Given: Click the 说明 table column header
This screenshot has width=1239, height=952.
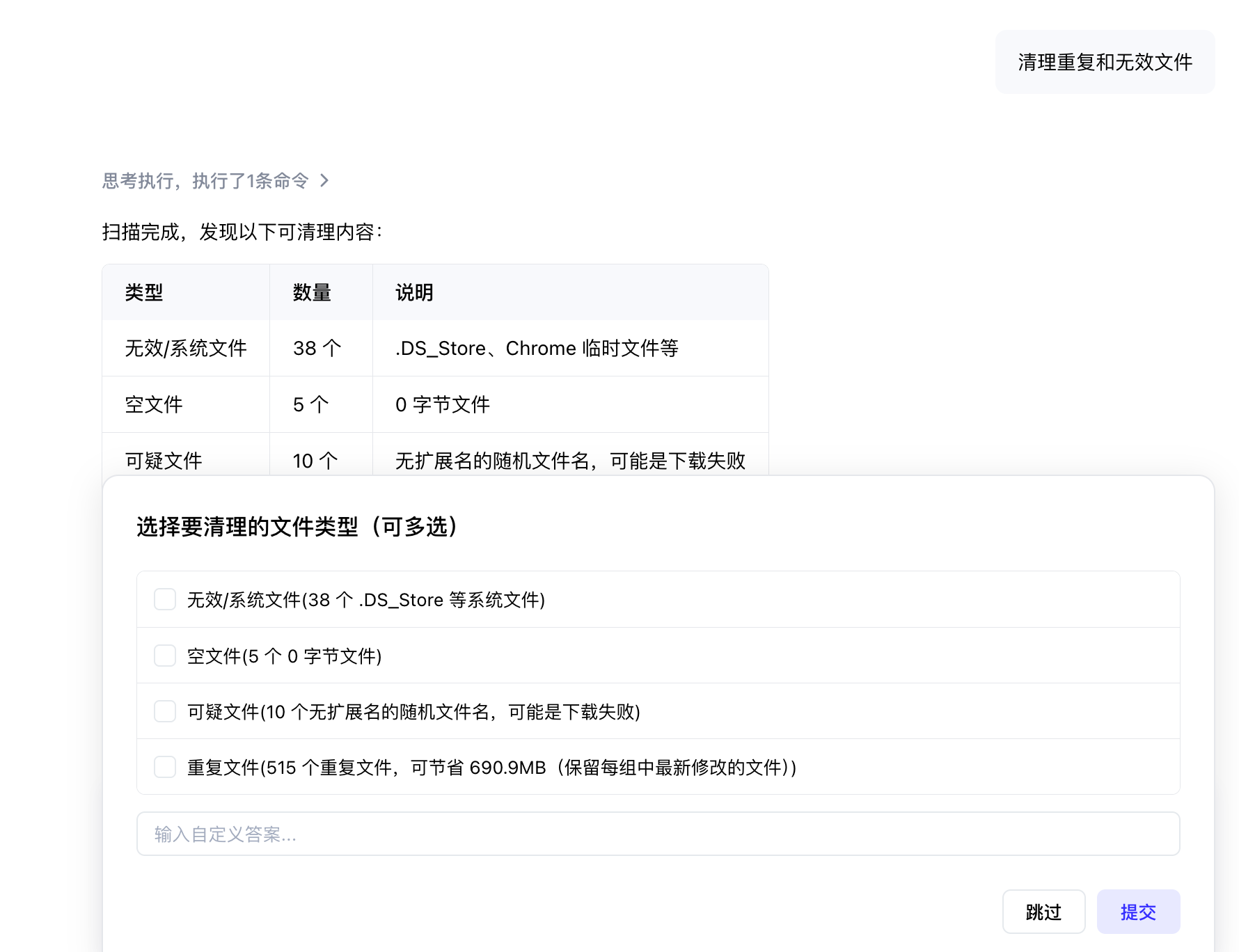Looking at the screenshot, I should click(x=415, y=292).
